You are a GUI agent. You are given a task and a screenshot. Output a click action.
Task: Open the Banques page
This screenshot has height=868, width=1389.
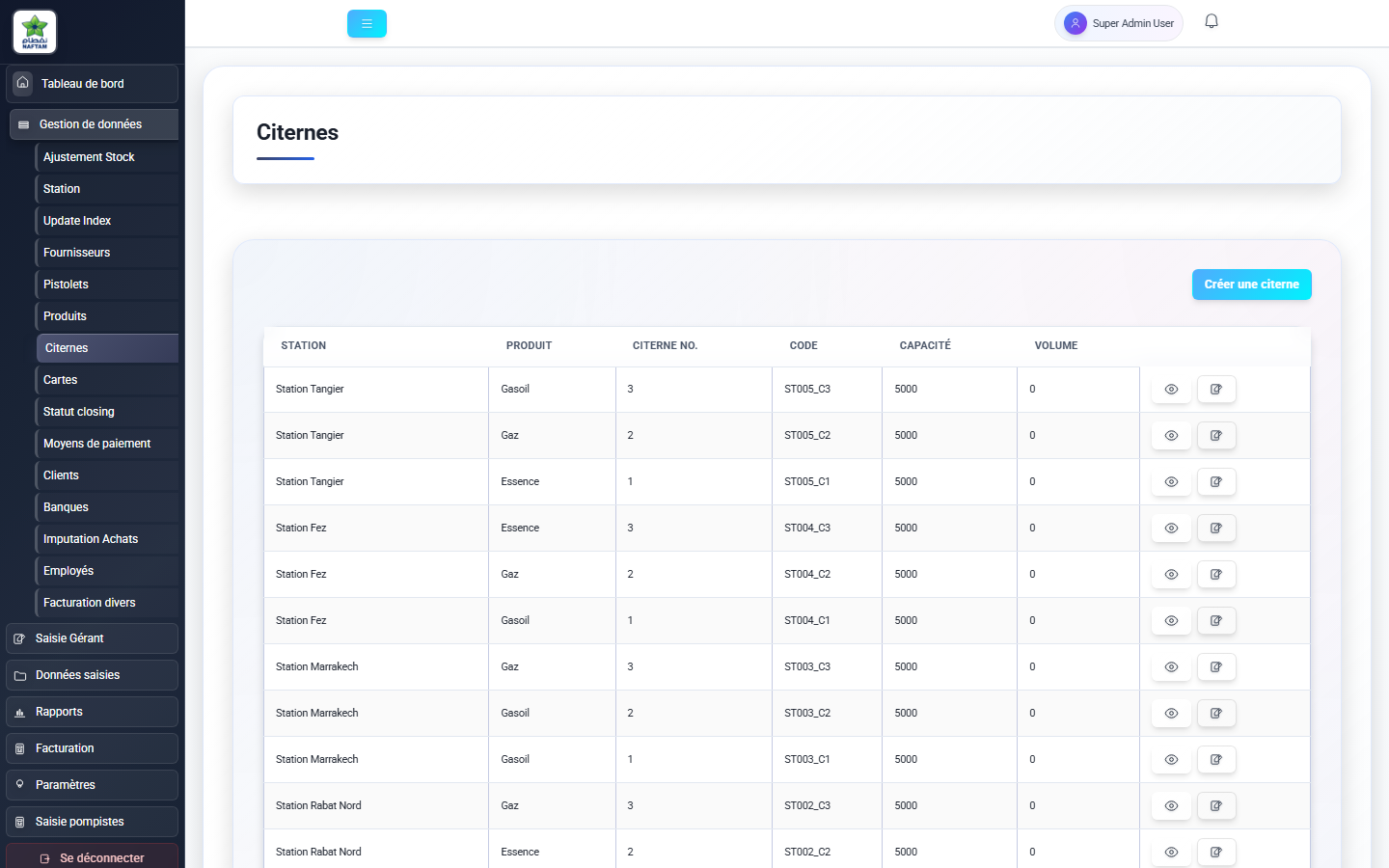pos(106,507)
